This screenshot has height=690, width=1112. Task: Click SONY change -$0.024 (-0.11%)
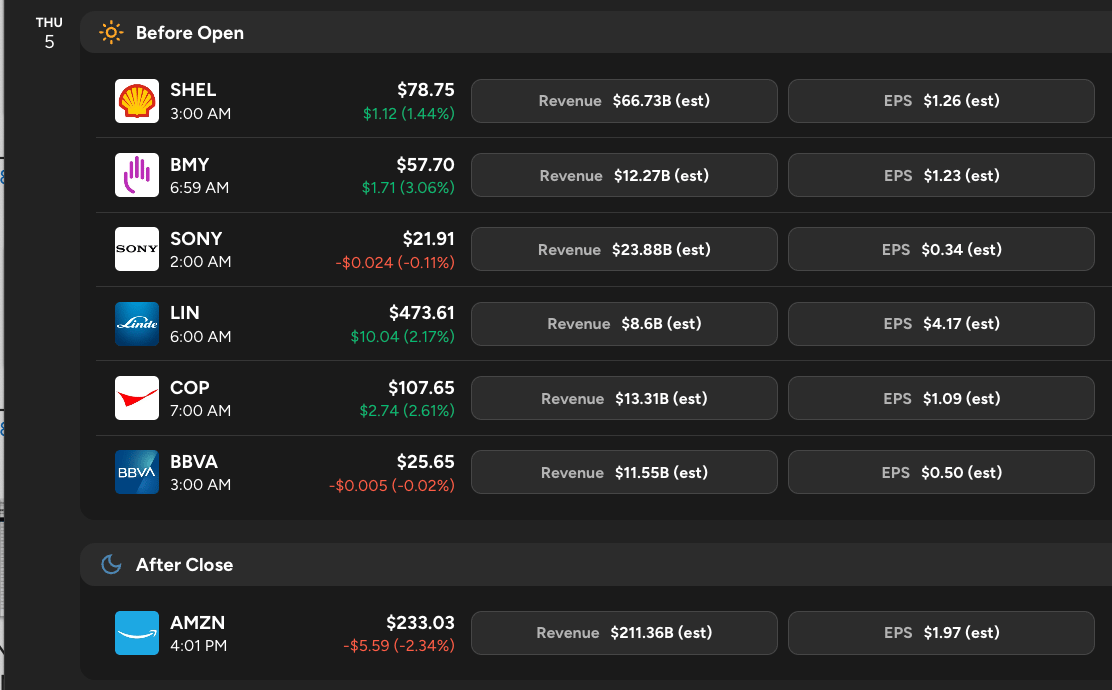tap(395, 262)
